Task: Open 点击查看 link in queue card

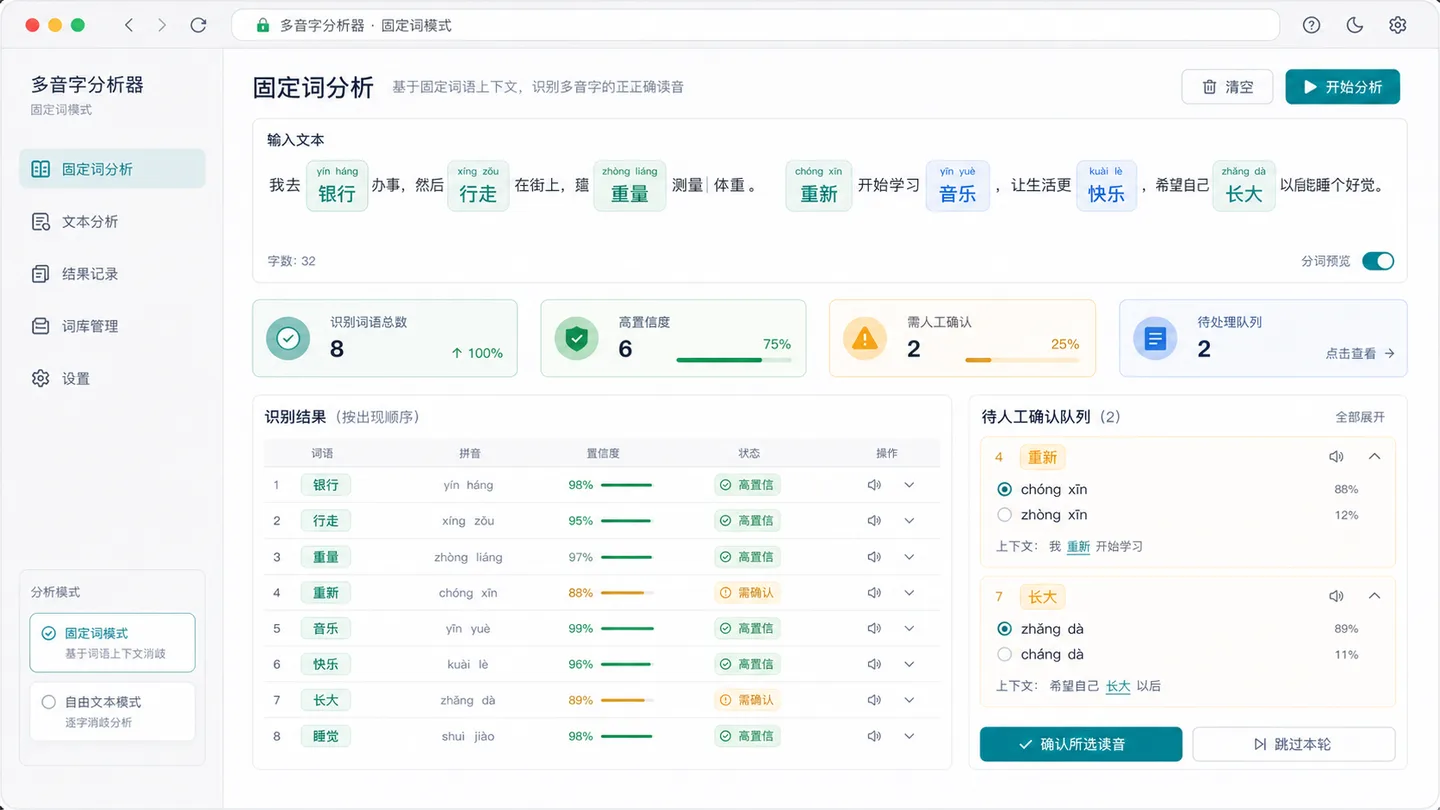Action: tap(1360, 353)
